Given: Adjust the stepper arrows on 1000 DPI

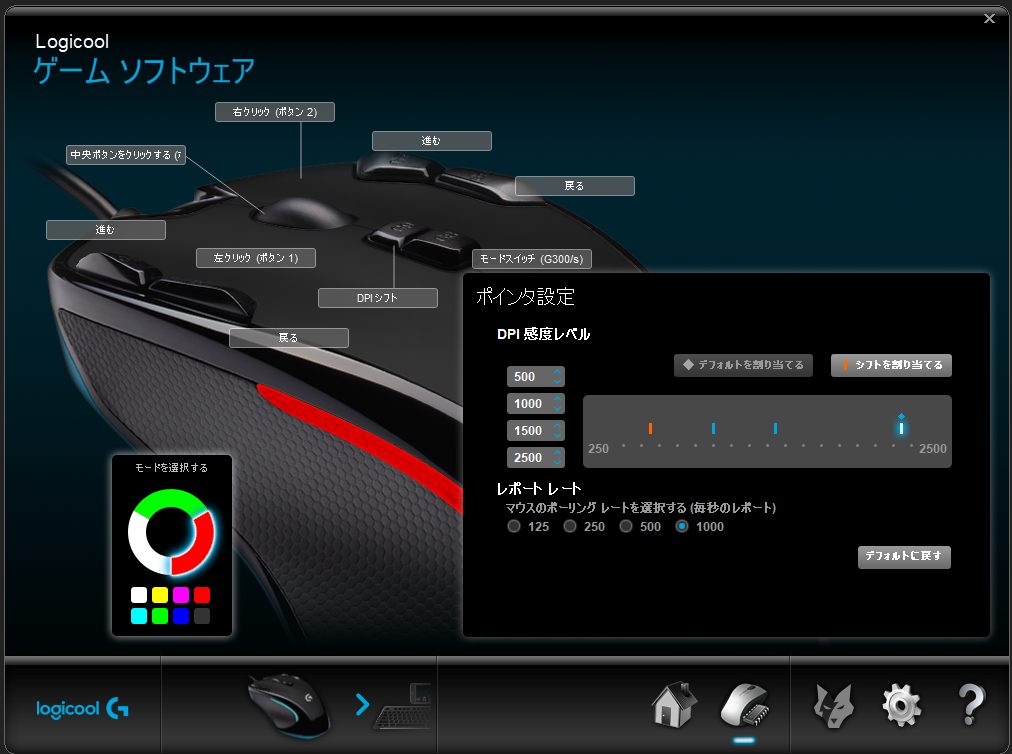Looking at the screenshot, I should point(558,403).
